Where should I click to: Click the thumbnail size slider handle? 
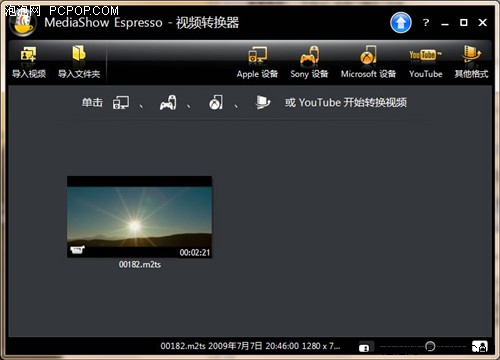click(x=430, y=346)
